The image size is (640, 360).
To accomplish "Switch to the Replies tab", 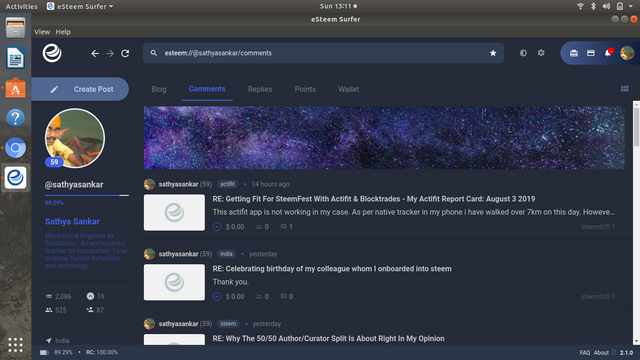I will 260,89.
